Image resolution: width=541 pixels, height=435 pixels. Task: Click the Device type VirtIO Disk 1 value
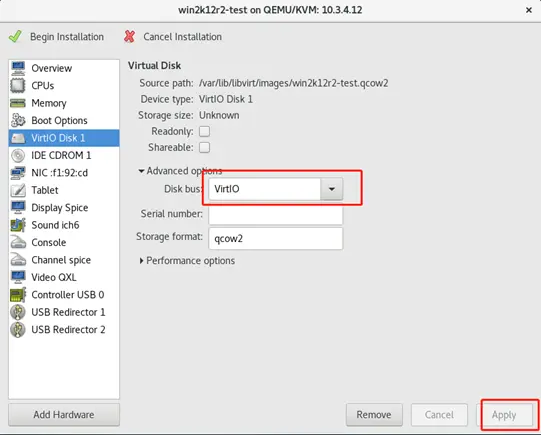coord(226,99)
